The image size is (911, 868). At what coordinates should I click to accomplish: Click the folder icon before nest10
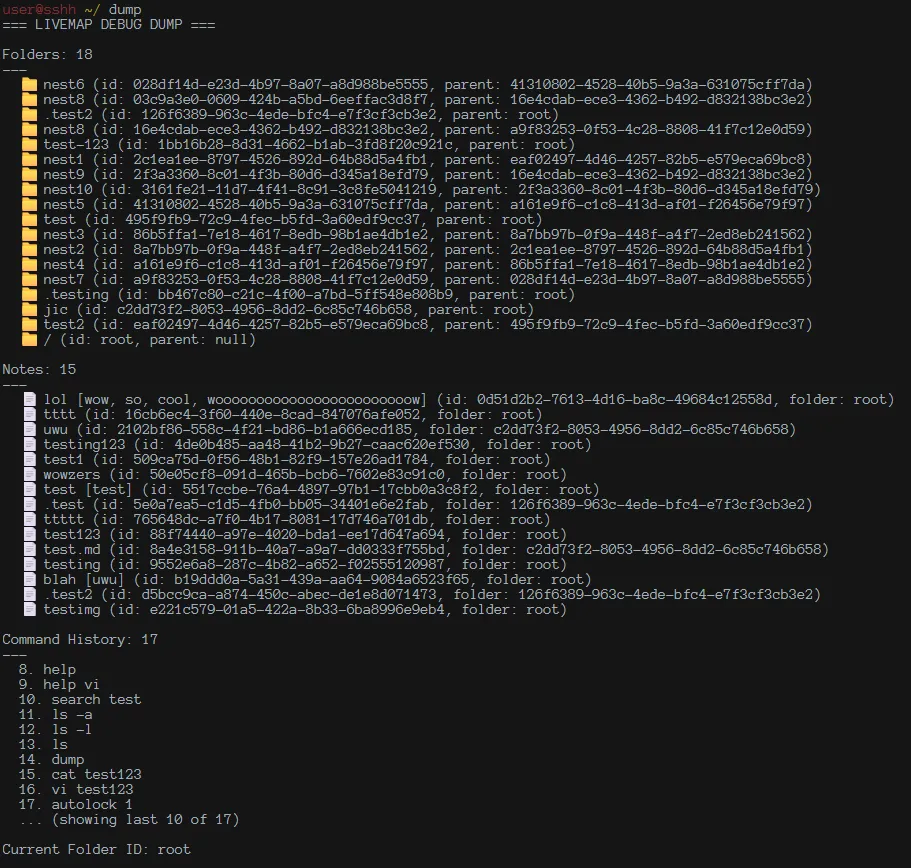(x=29, y=190)
